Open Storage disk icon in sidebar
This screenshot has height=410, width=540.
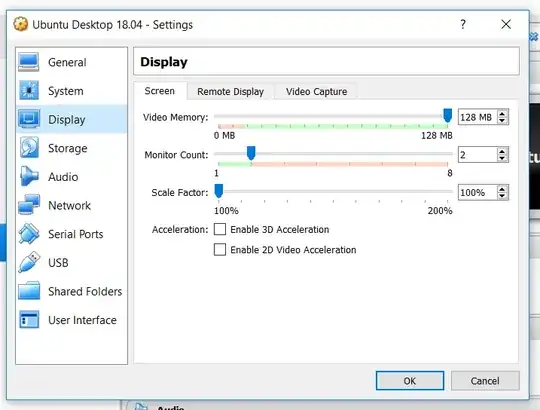click(x=29, y=148)
